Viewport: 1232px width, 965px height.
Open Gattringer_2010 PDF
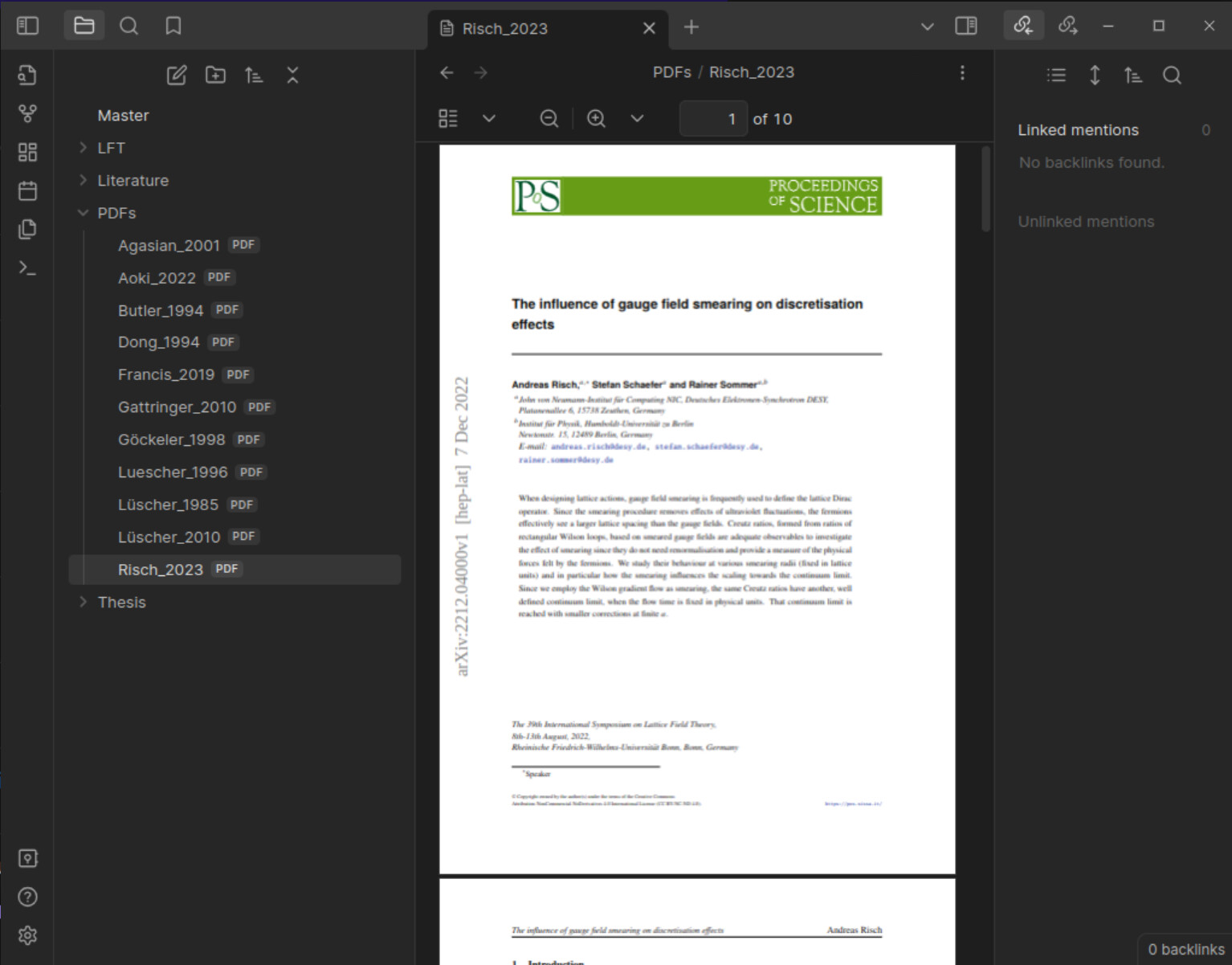tap(235, 407)
